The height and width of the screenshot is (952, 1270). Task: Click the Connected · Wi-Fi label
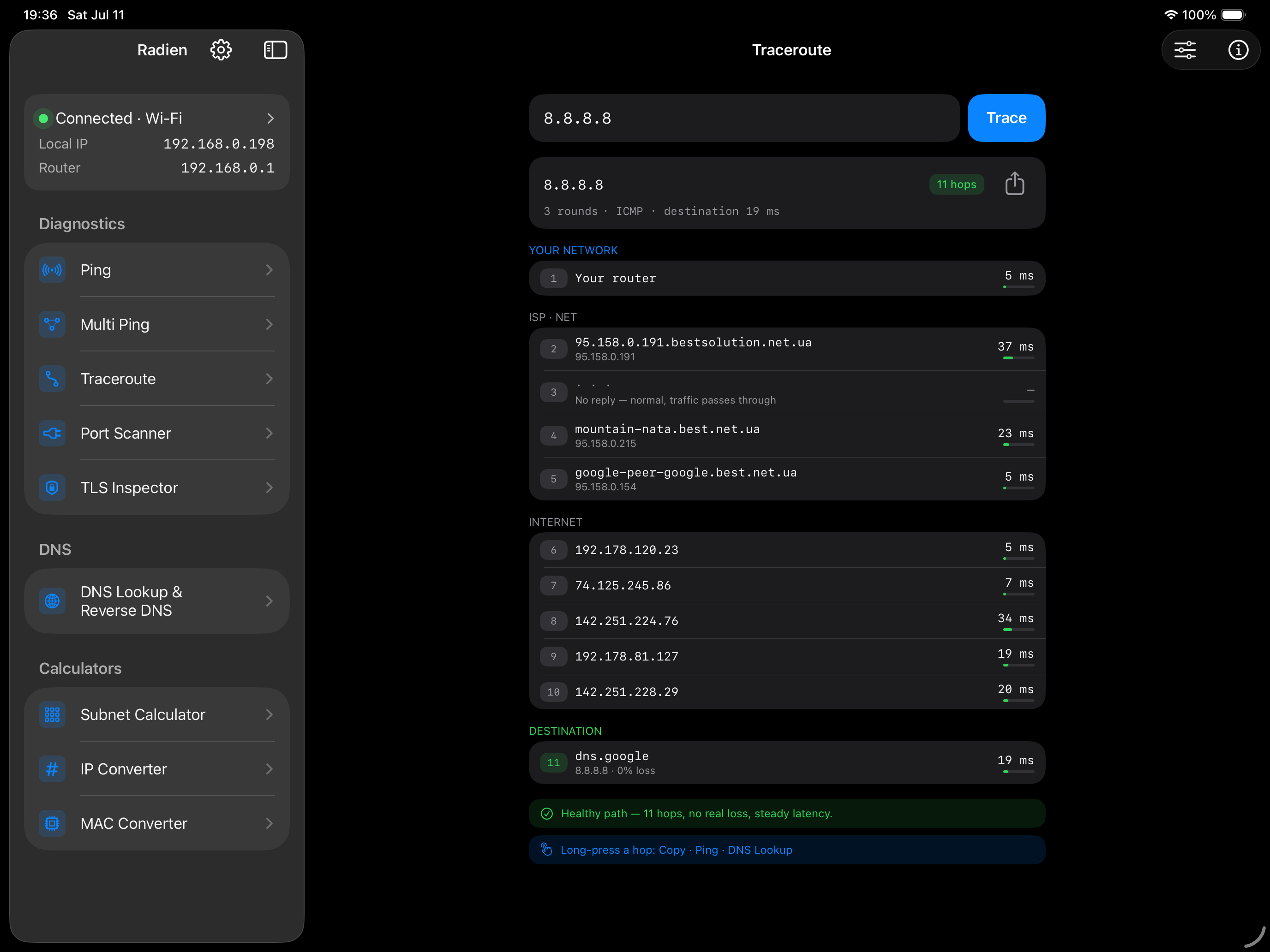(119, 118)
